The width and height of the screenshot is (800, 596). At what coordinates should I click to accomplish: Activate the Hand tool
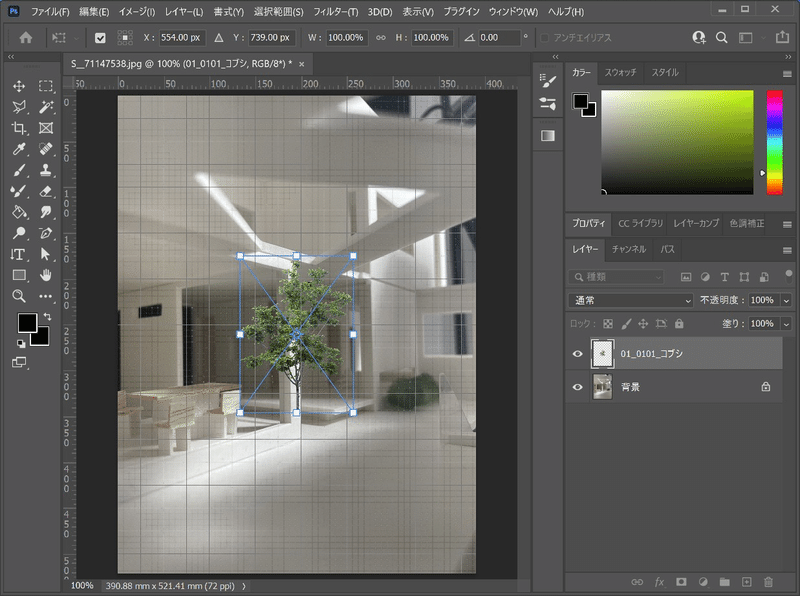(x=46, y=275)
